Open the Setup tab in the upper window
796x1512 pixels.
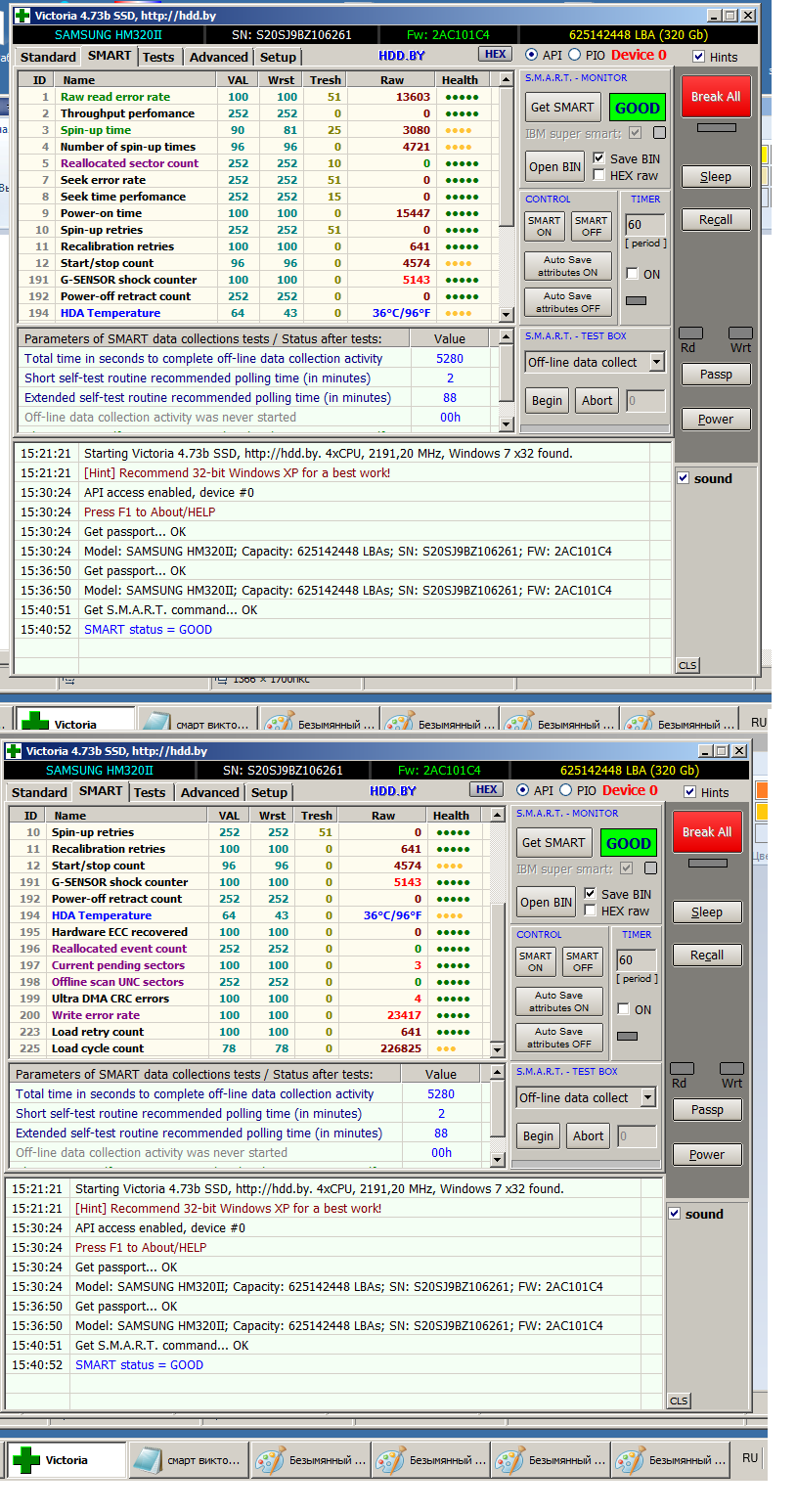(x=278, y=57)
